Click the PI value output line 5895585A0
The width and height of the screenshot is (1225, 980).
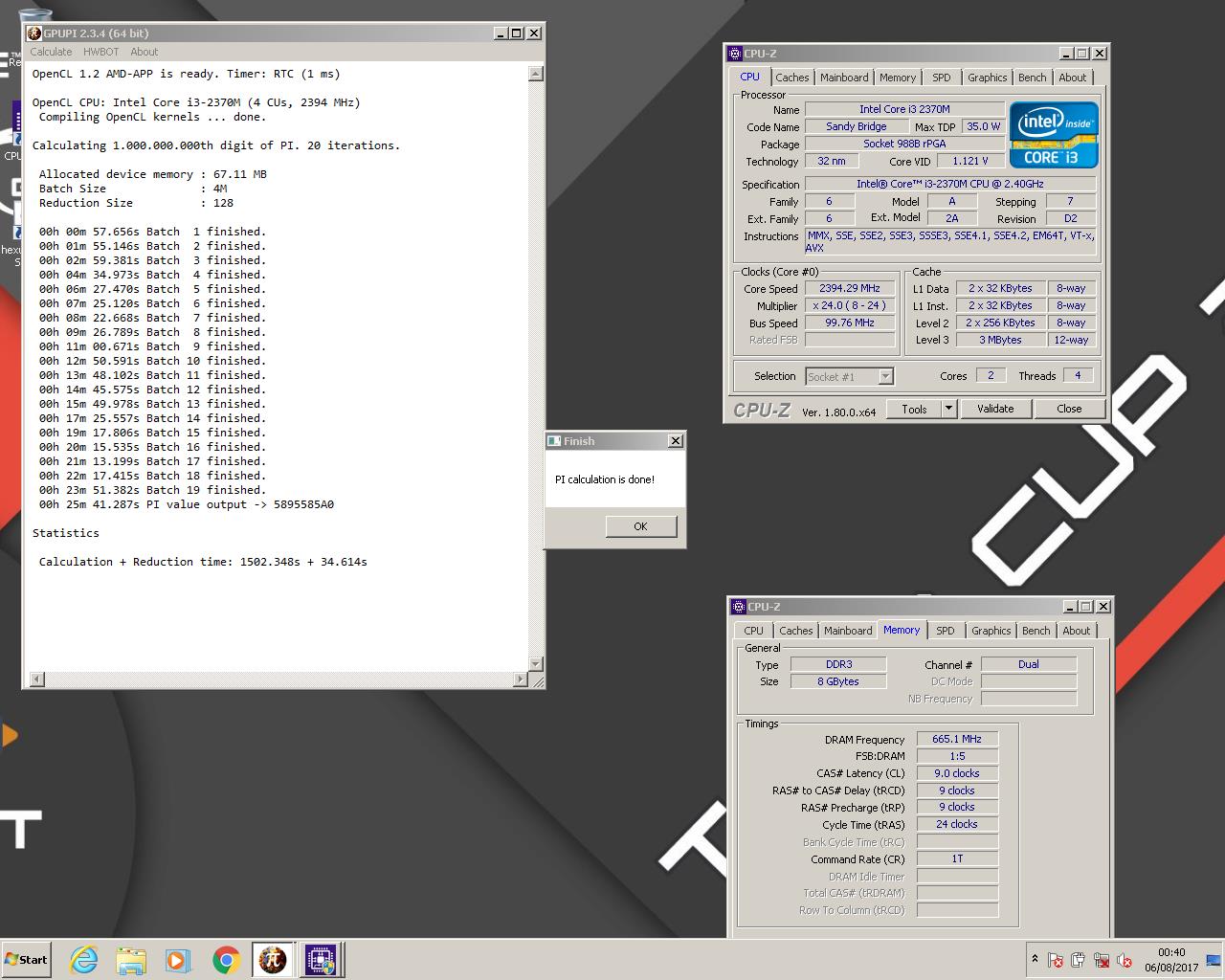pos(187,504)
